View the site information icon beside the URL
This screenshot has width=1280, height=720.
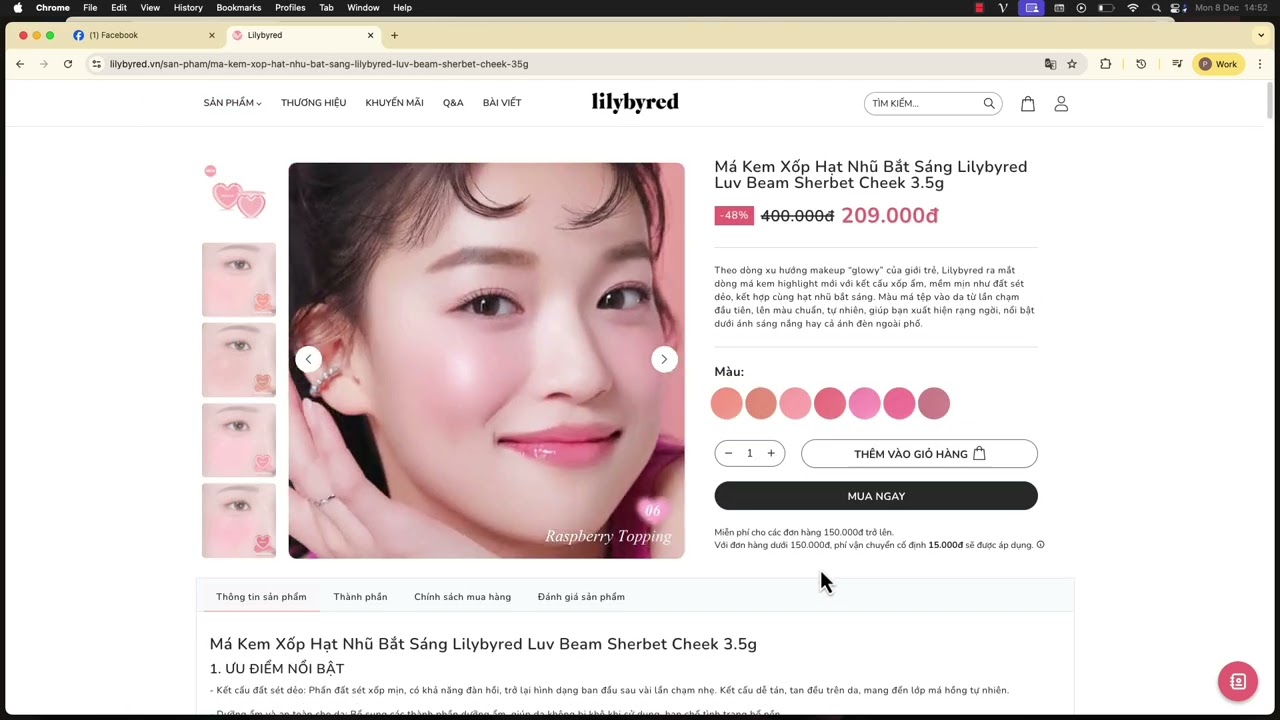point(96,64)
